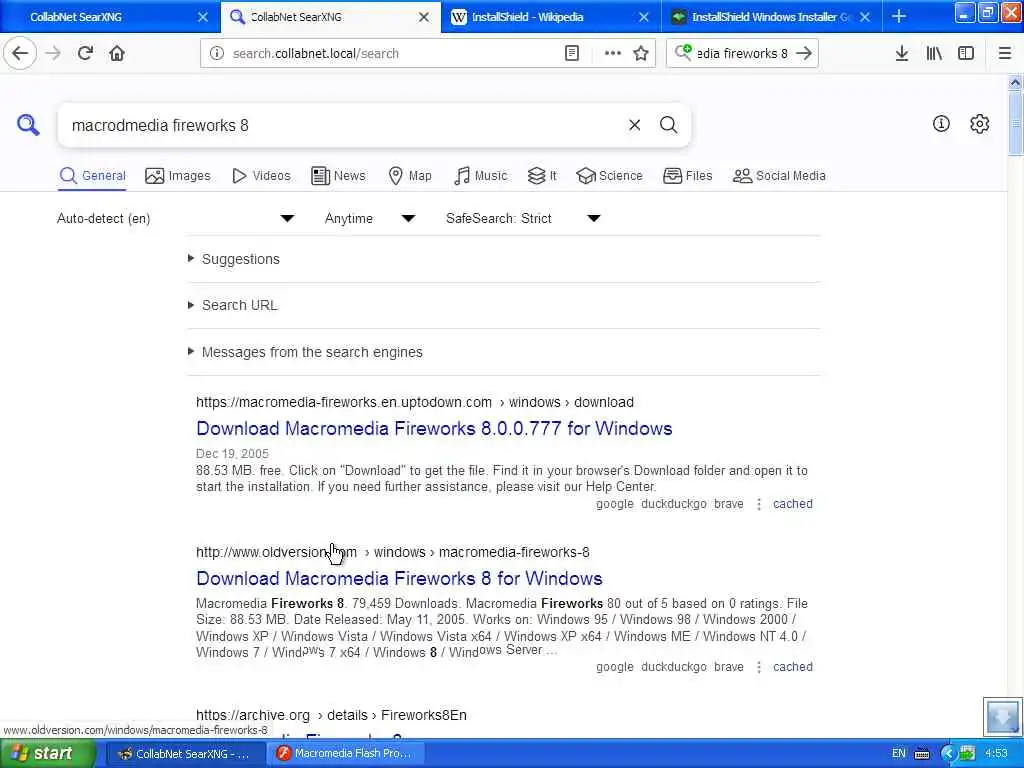Switch to Macromedia Flash Pro taskbar window
Viewport: 1024px width, 768px height.
tap(345, 754)
